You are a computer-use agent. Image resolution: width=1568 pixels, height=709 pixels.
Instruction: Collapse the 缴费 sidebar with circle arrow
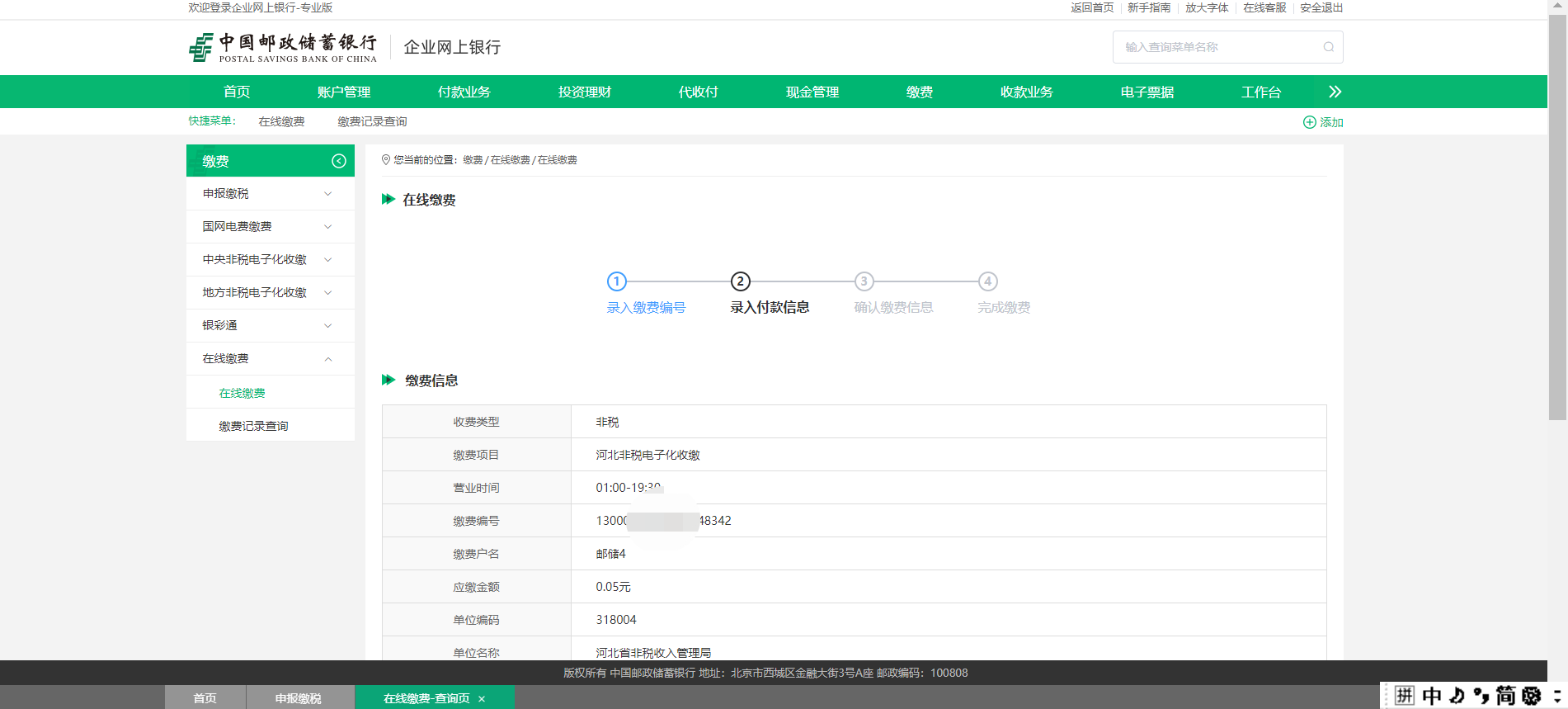[338, 161]
